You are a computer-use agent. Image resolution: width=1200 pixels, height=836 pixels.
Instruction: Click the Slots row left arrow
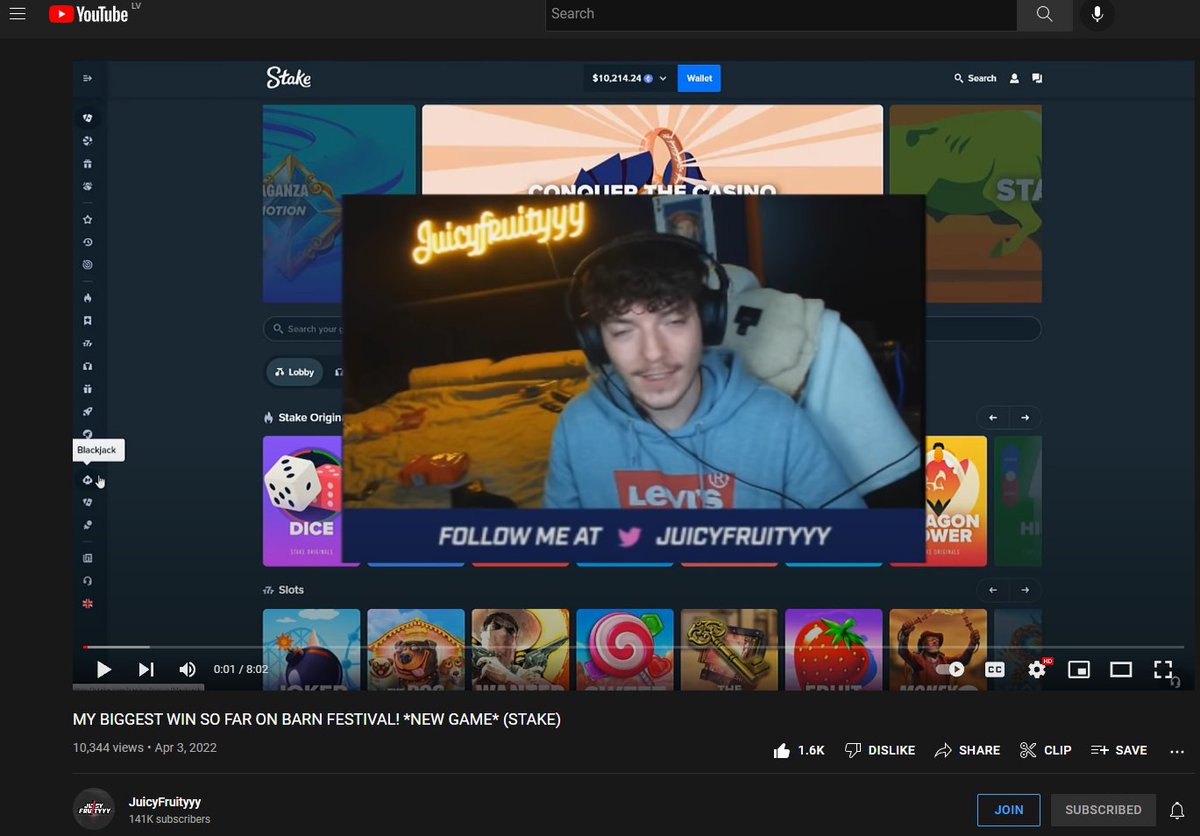pos(992,590)
